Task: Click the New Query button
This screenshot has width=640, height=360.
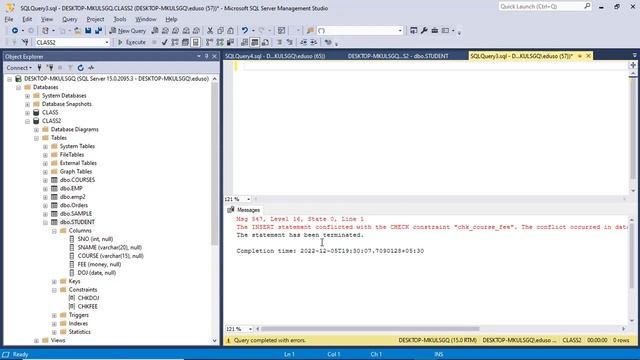Action: (127, 31)
